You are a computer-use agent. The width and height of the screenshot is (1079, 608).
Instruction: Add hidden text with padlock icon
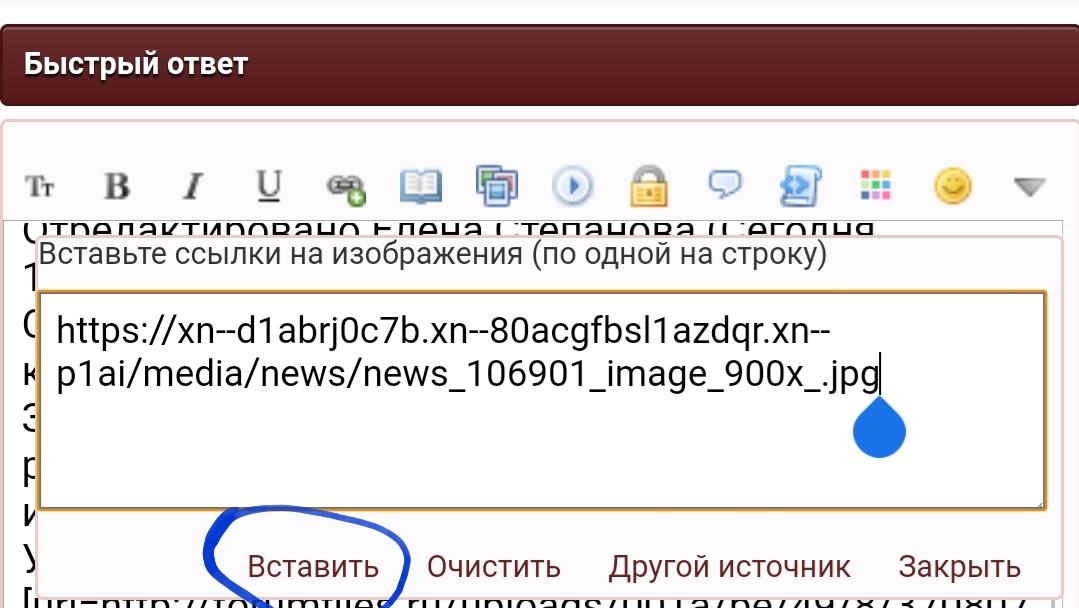tap(649, 186)
